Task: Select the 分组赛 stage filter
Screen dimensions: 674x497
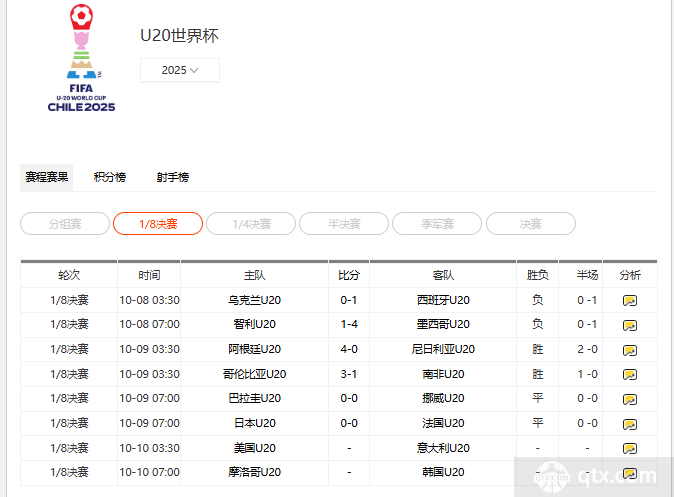Action: [x=65, y=224]
